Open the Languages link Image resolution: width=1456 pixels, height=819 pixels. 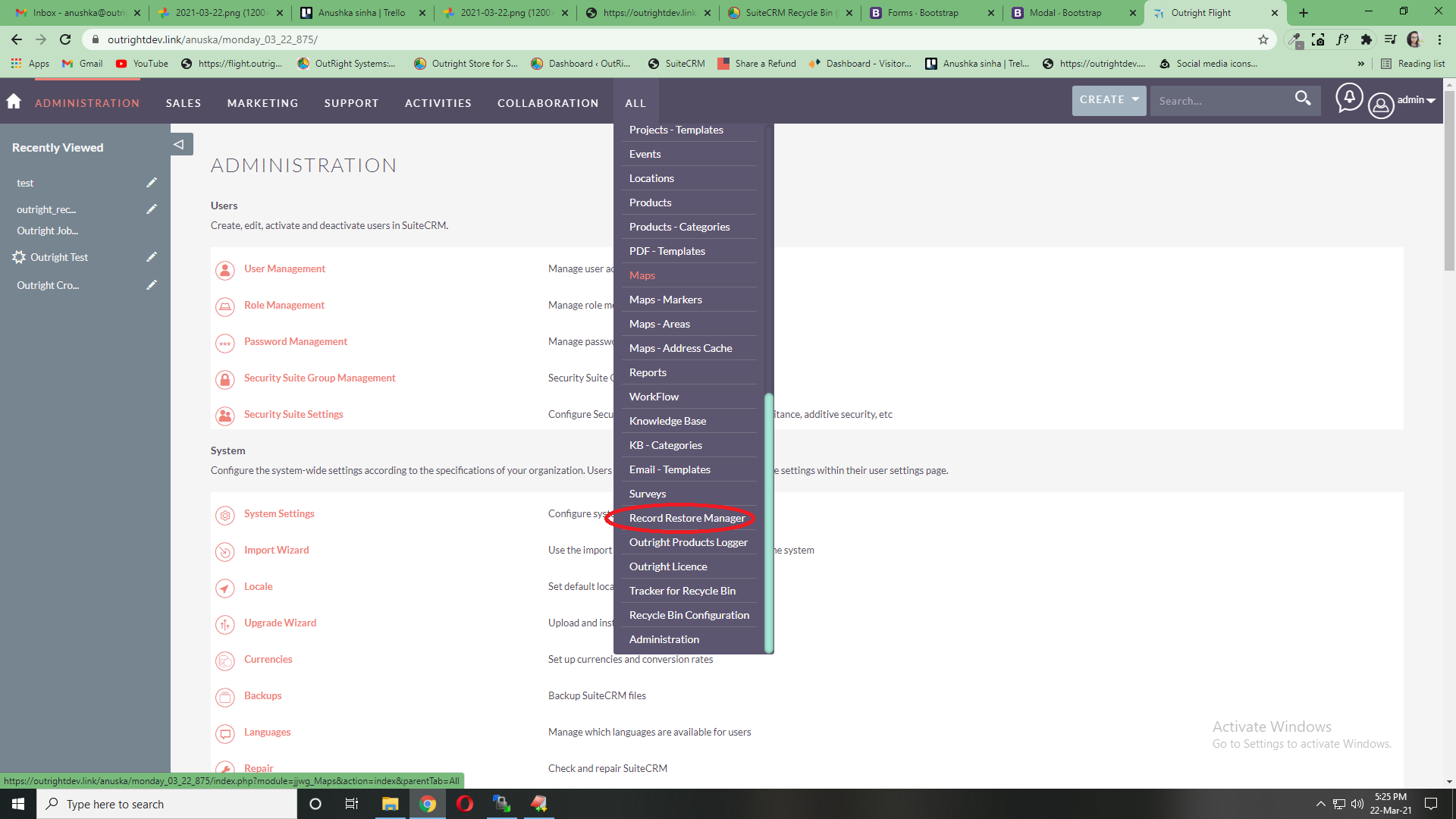(x=267, y=732)
